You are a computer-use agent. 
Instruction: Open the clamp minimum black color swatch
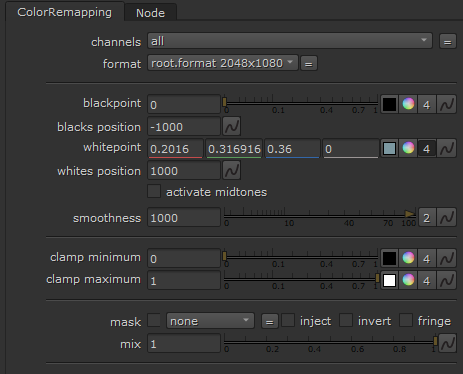[x=389, y=258]
